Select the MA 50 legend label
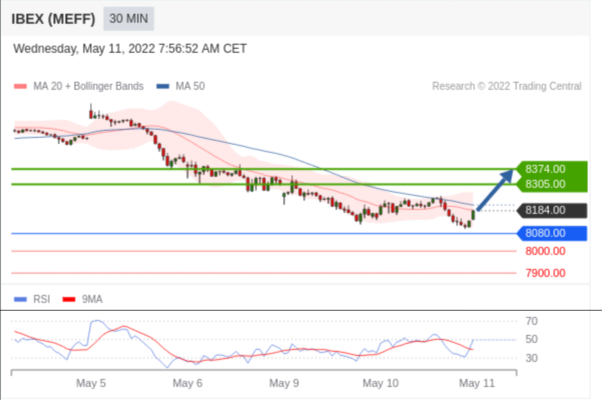The width and height of the screenshot is (602, 404). click(190, 86)
